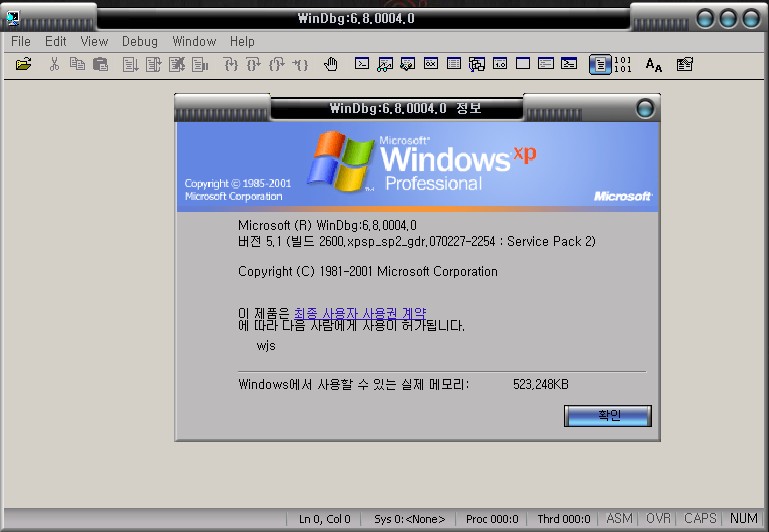Viewport: 769px width, 532px height.
Task: Switch to Source Mode Off (101) toggle
Action: pyautogui.click(x=622, y=64)
